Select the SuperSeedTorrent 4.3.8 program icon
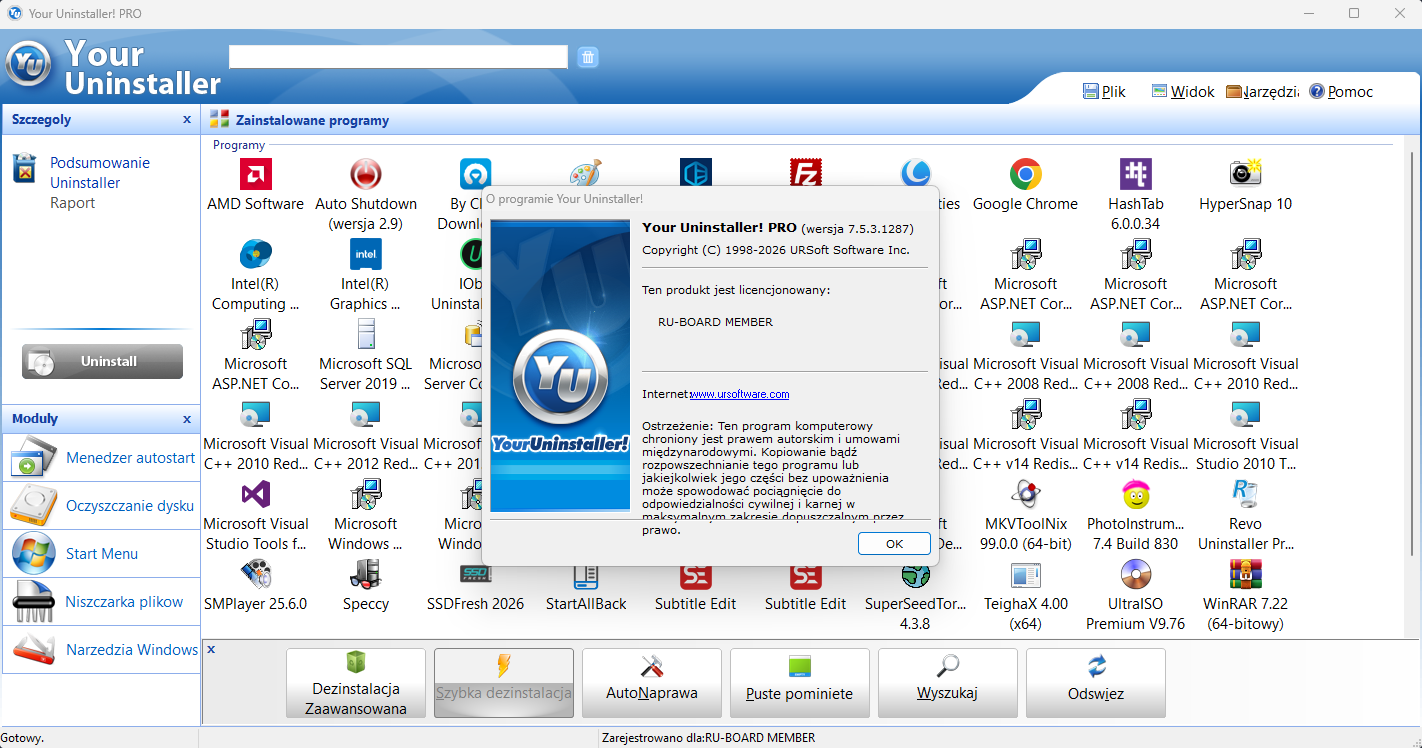Image resolution: width=1422 pixels, height=748 pixels. tap(915, 574)
